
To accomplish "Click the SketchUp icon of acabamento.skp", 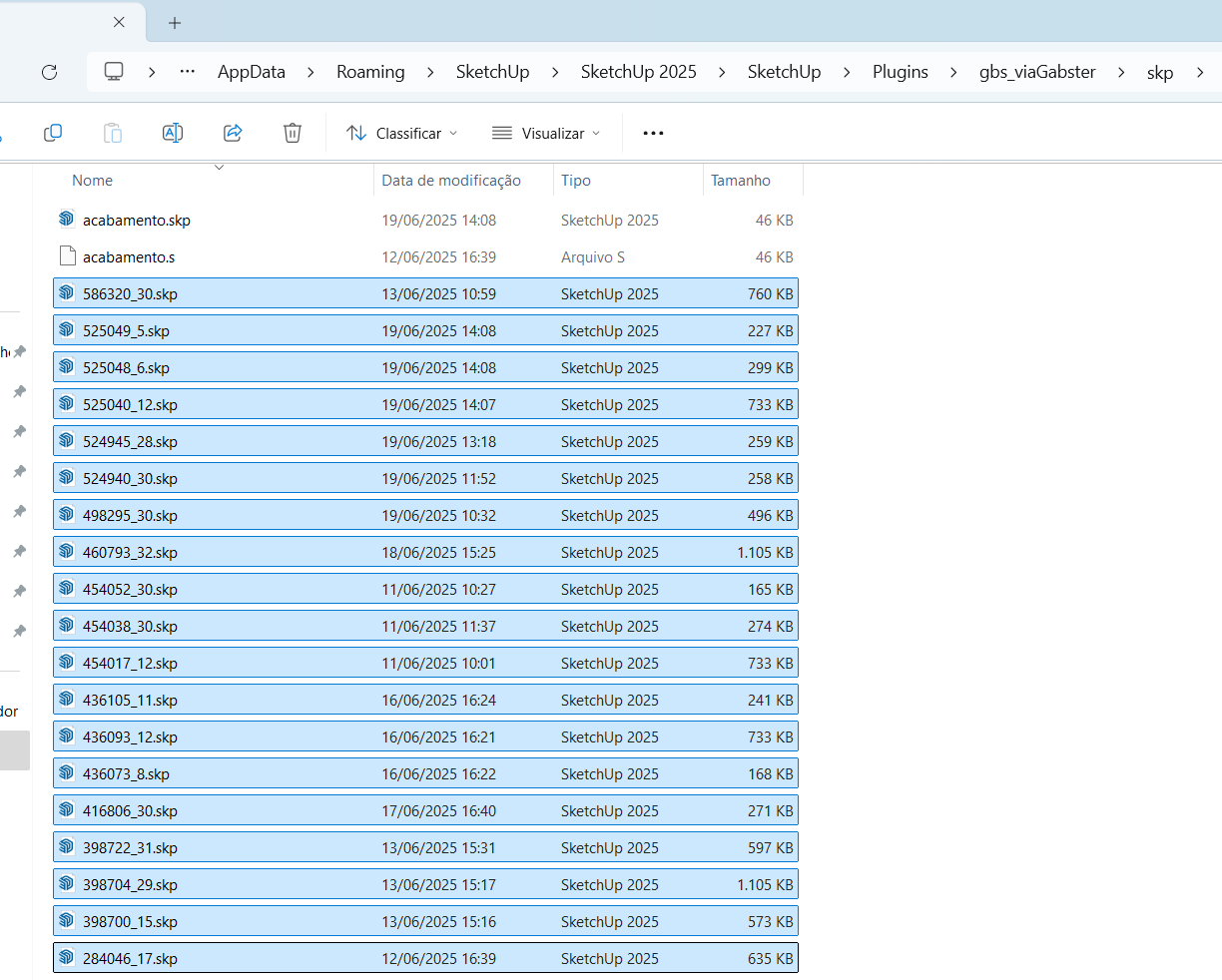I will (67, 219).
